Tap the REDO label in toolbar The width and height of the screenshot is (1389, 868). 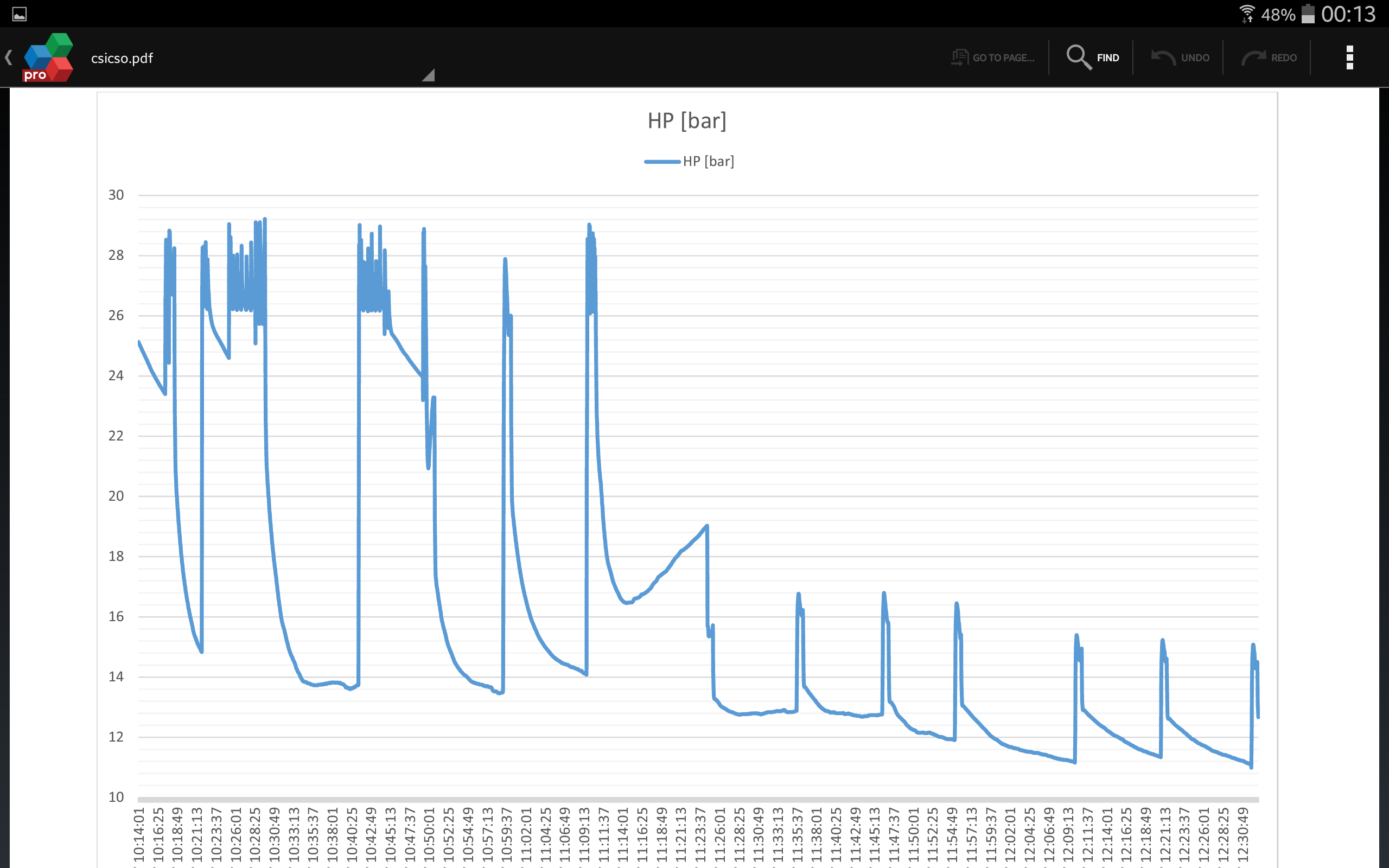[1283, 58]
